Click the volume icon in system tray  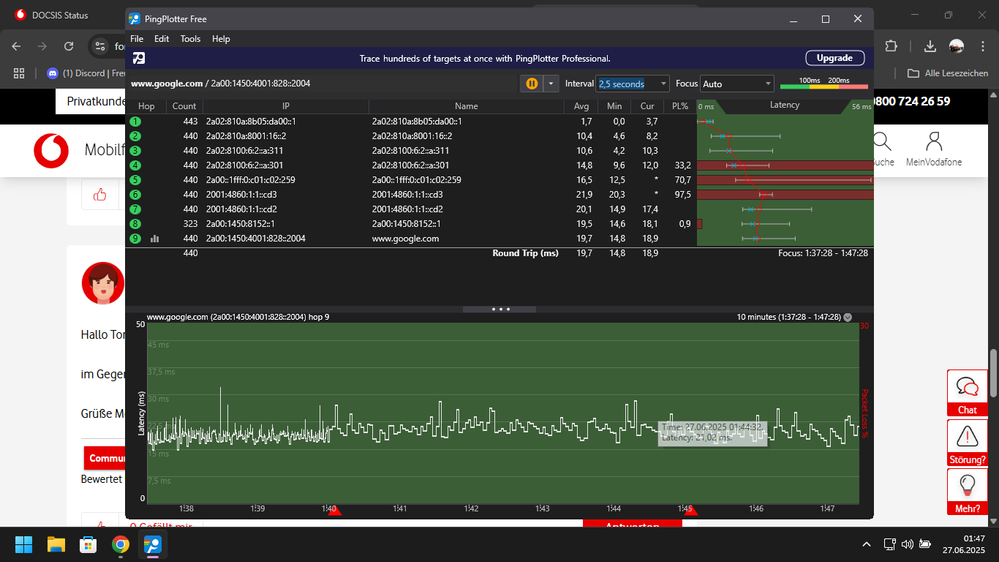click(x=907, y=544)
